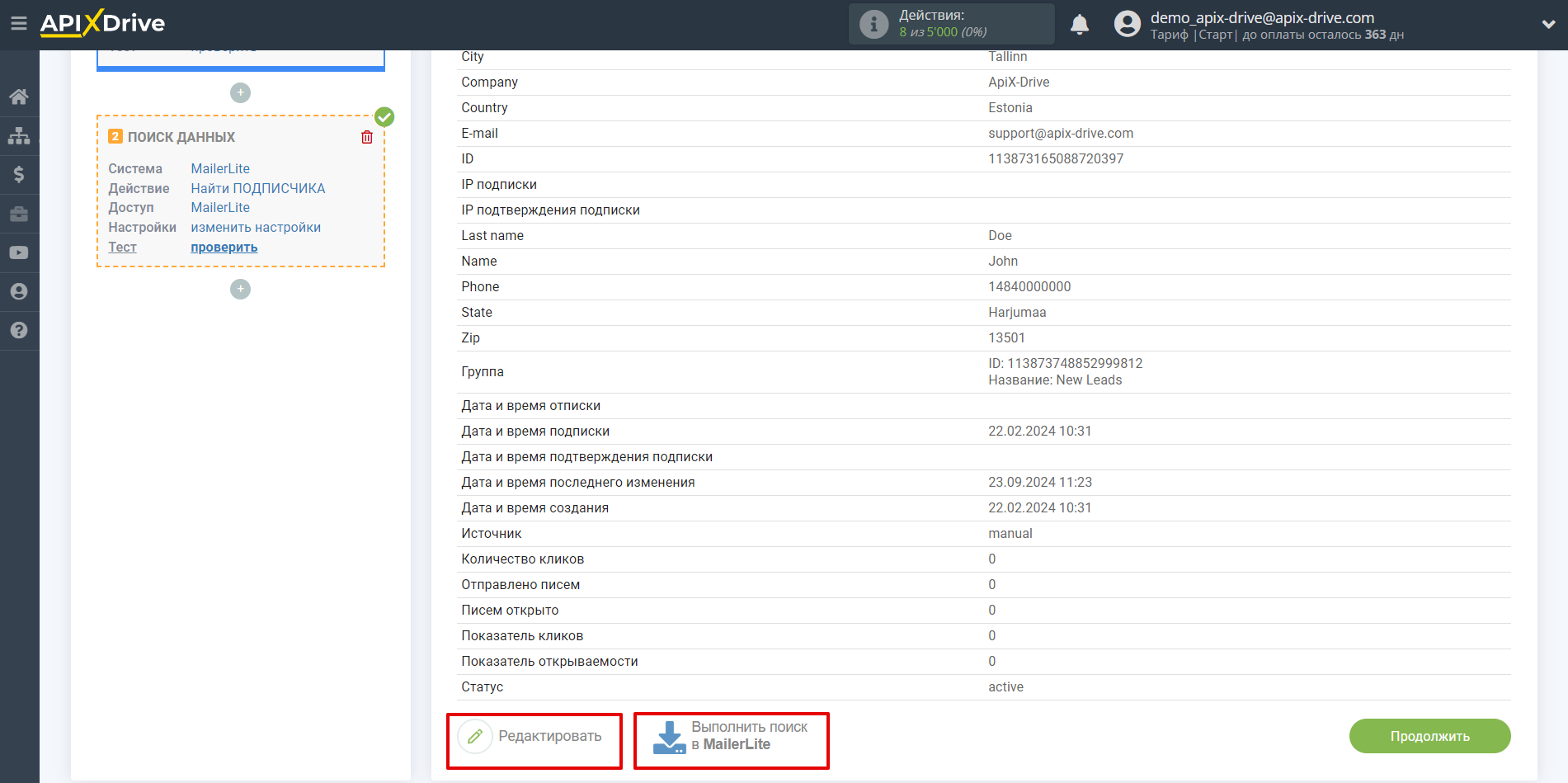This screenshot has height=783, width=1568.
Task: Open the hamburger menu
Action: 19,24
